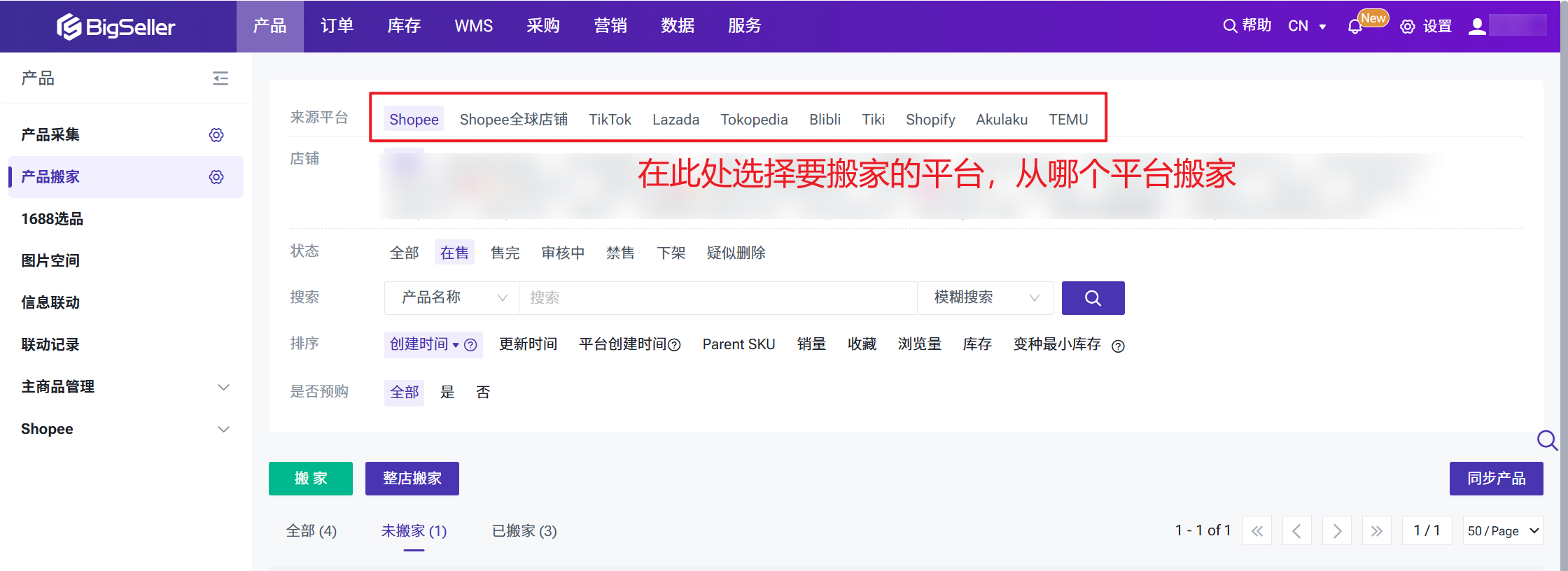The width and height of the screenshot is (1568, 571).
Task: Open settings gear beside 产品采集
Action: click(216, 135)
